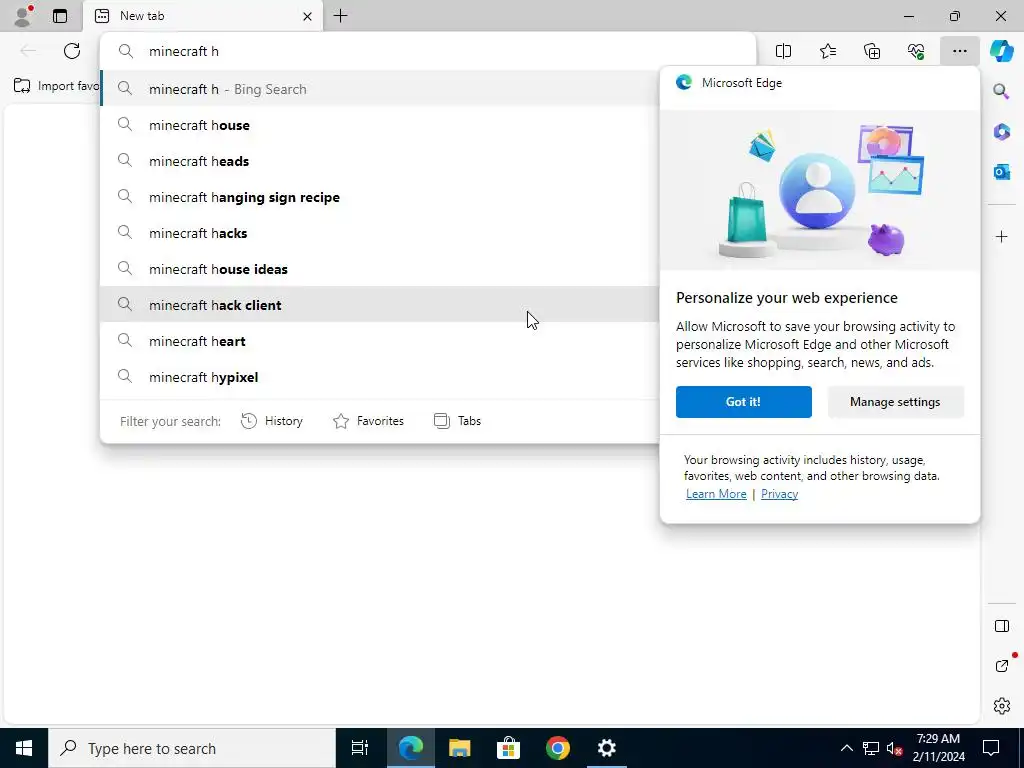Click the Manage settings button

895,402
